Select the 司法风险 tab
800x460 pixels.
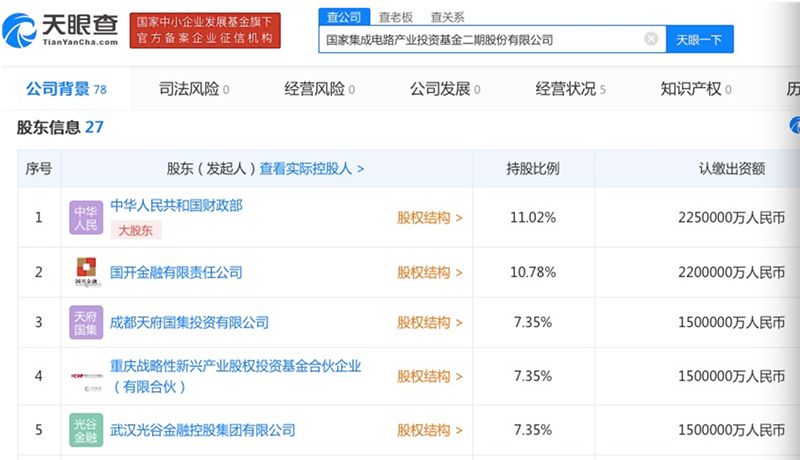194,89
